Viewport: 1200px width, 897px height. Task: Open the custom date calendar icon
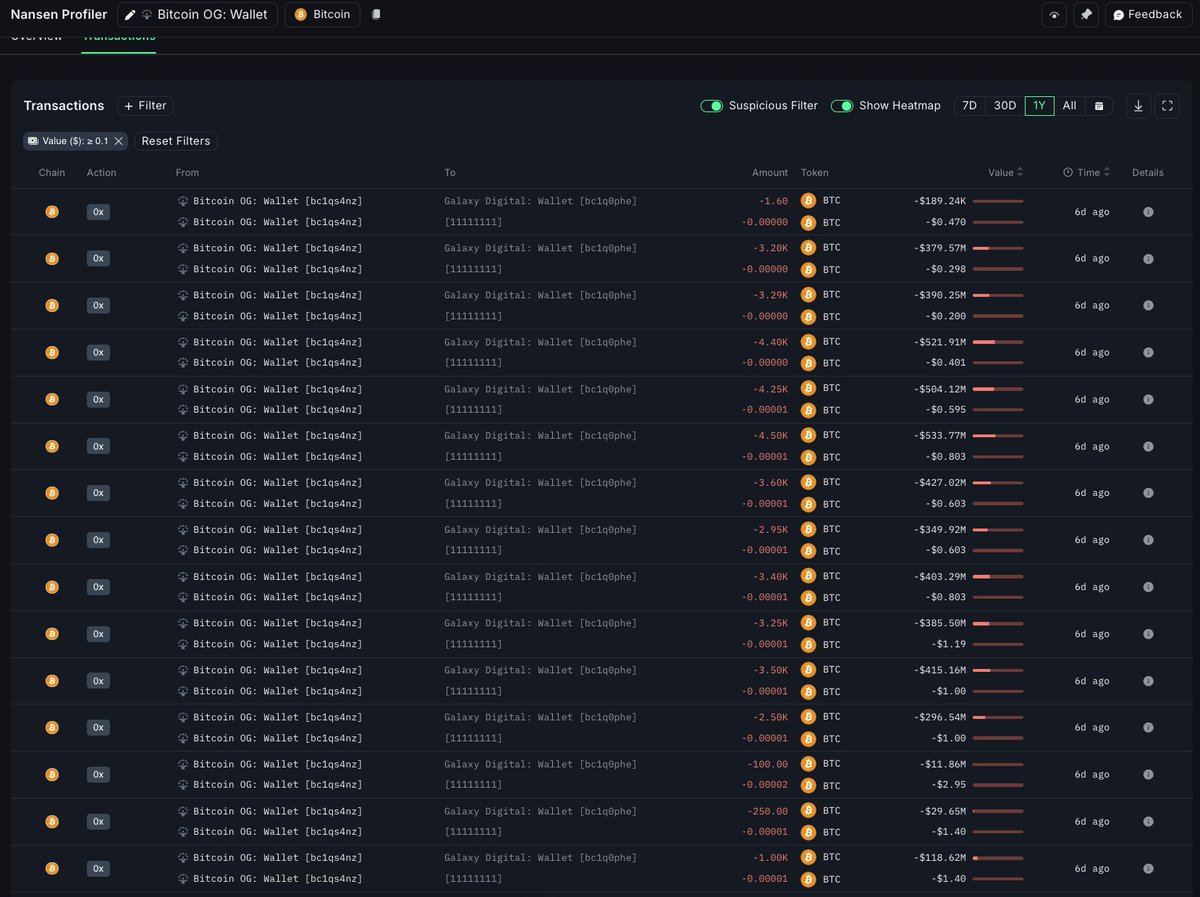(x=1099, y=106)
